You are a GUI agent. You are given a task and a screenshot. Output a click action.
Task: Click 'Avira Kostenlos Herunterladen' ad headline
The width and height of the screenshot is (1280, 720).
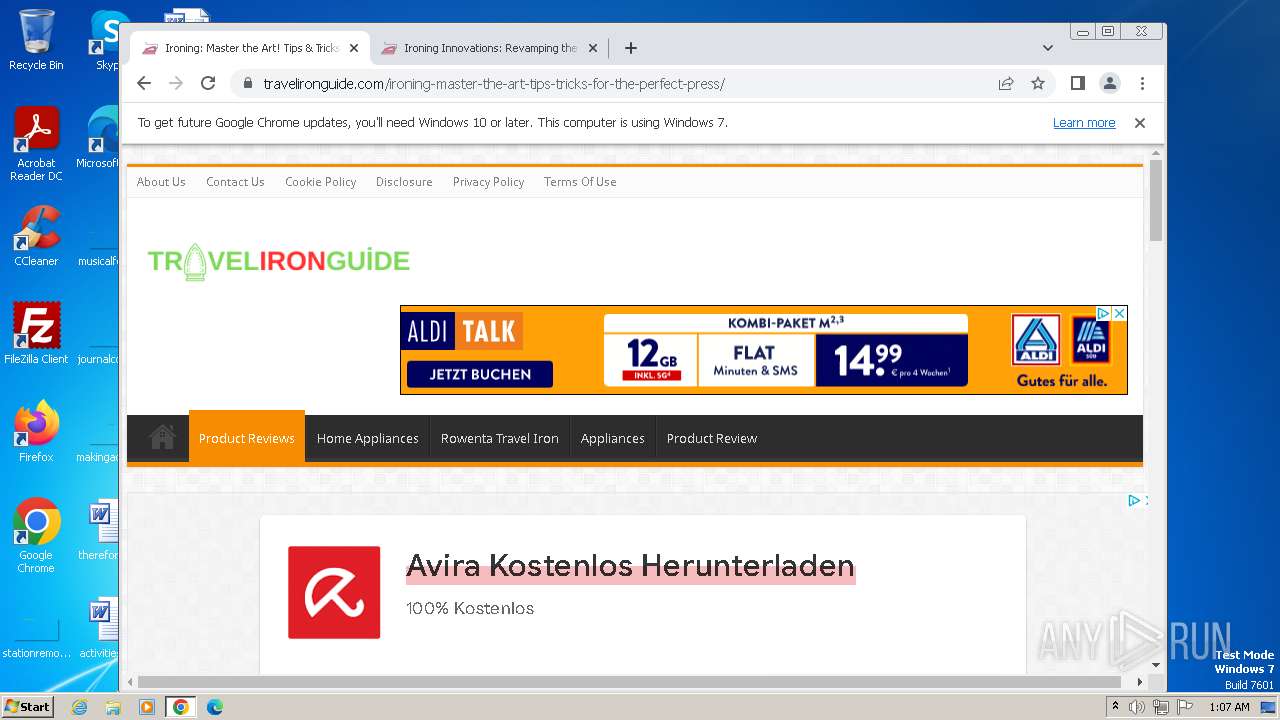630,566
